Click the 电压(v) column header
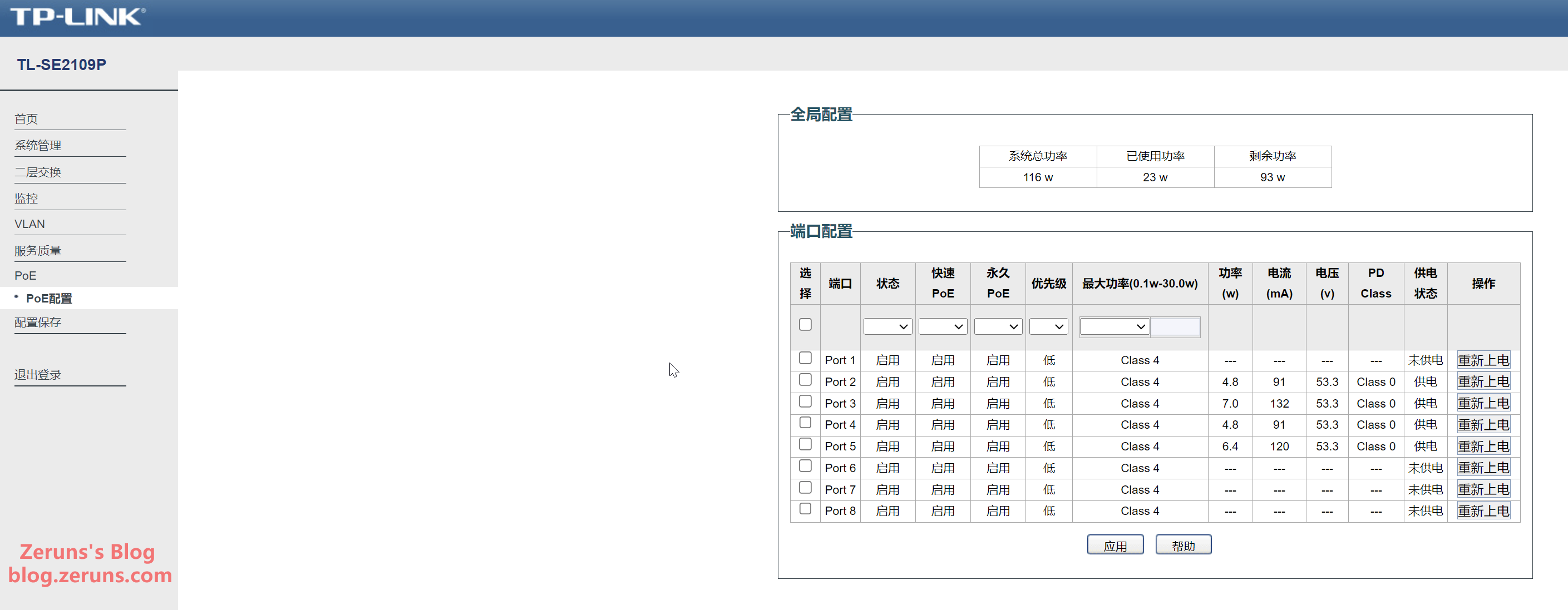This screenshot has width=1568, height=610. coord(1327,284)
